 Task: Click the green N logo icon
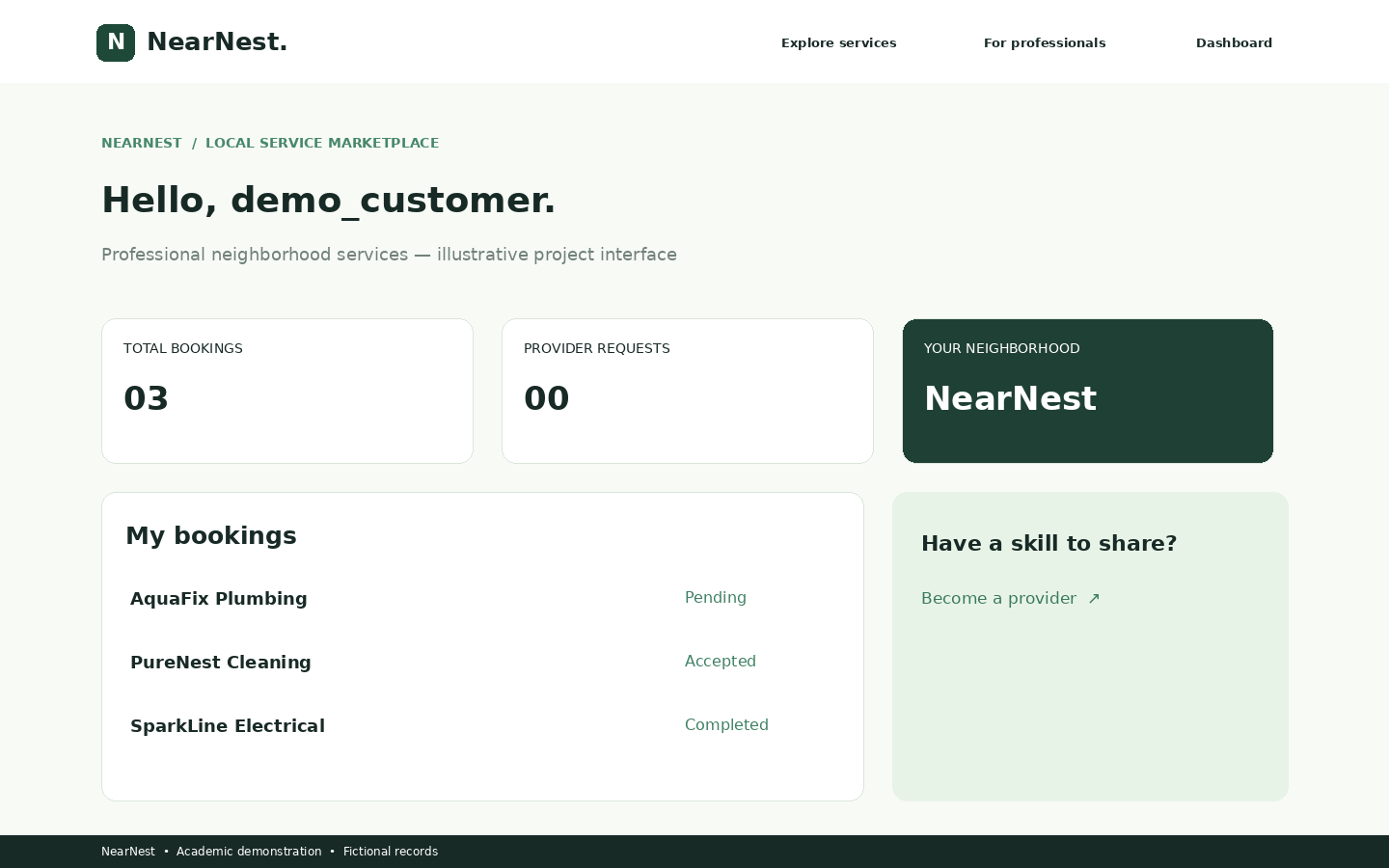click(116, 42)
